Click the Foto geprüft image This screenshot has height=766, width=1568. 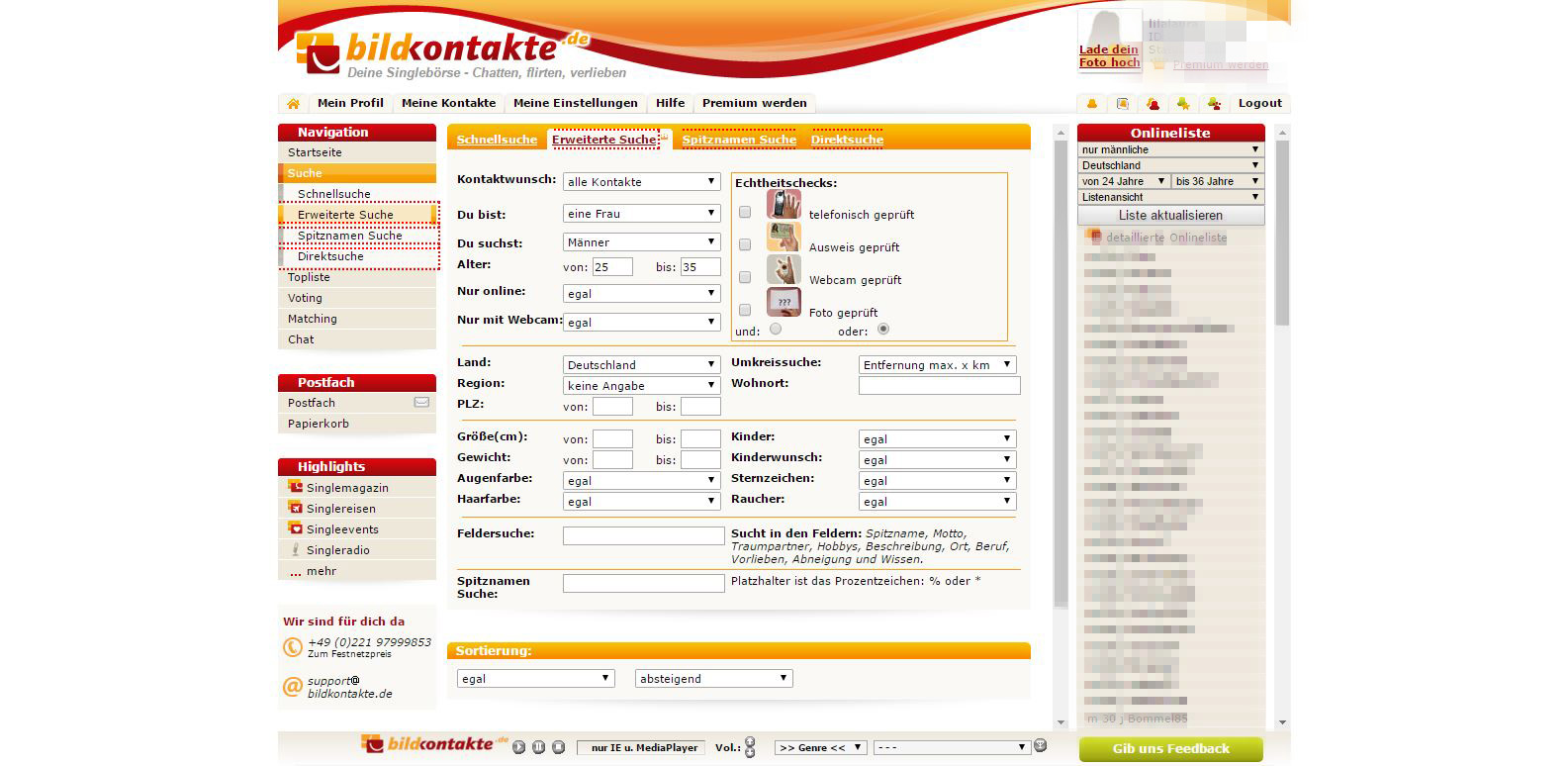784,302
